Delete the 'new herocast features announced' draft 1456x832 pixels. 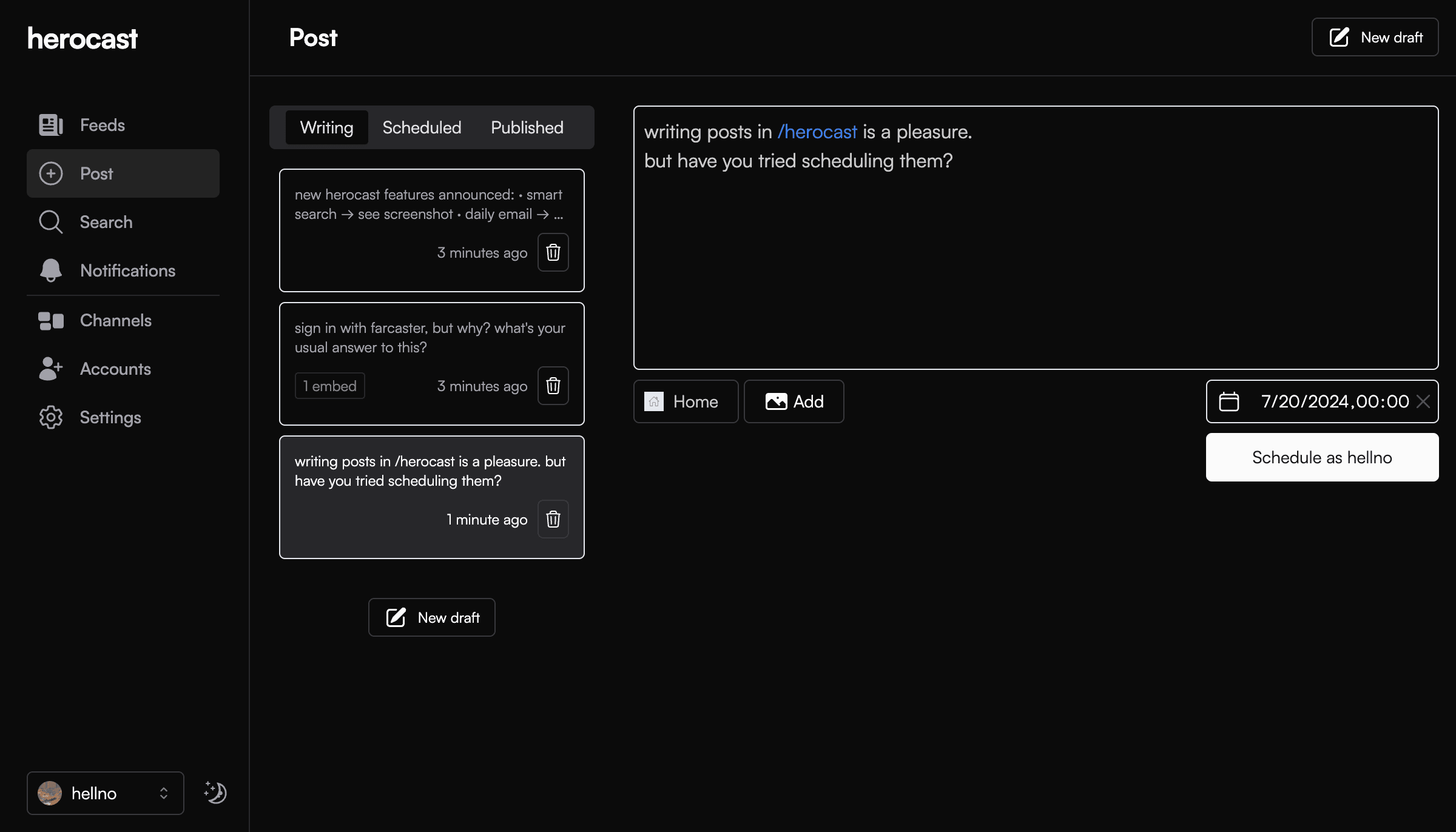[553, 252]
